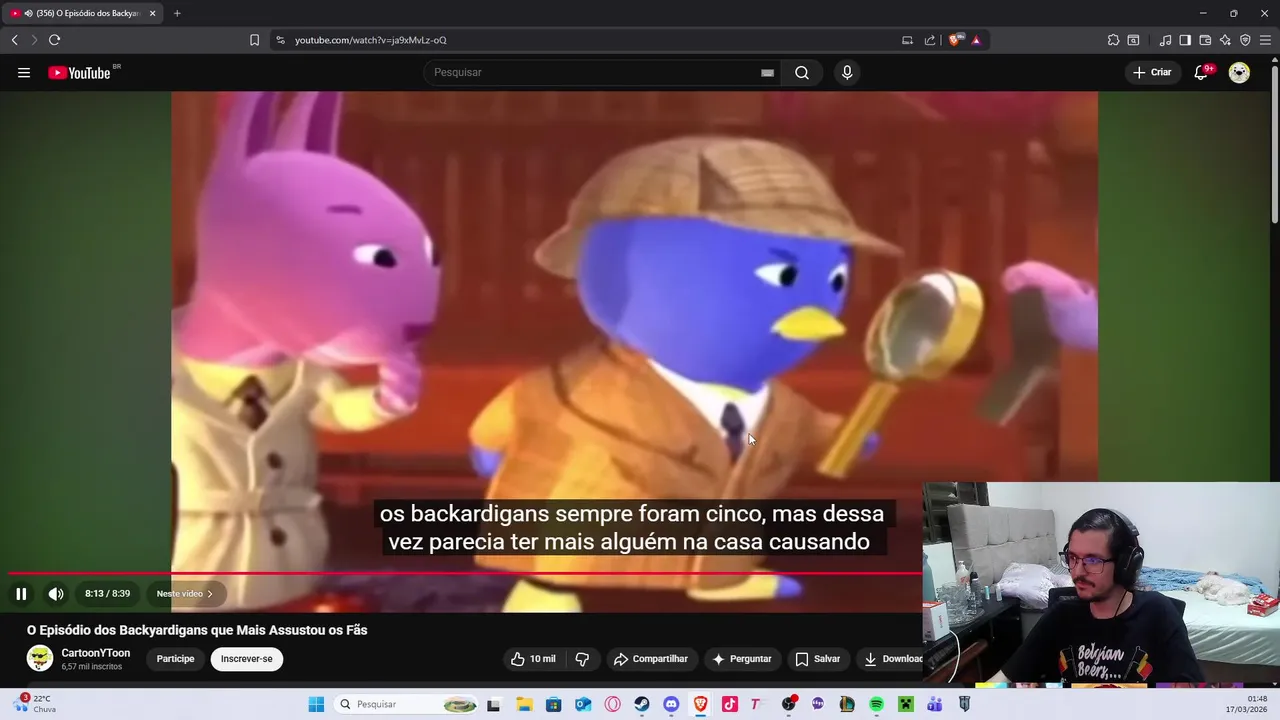
Task: Like the video with 10 mil thumbs up
Action: 533,659
